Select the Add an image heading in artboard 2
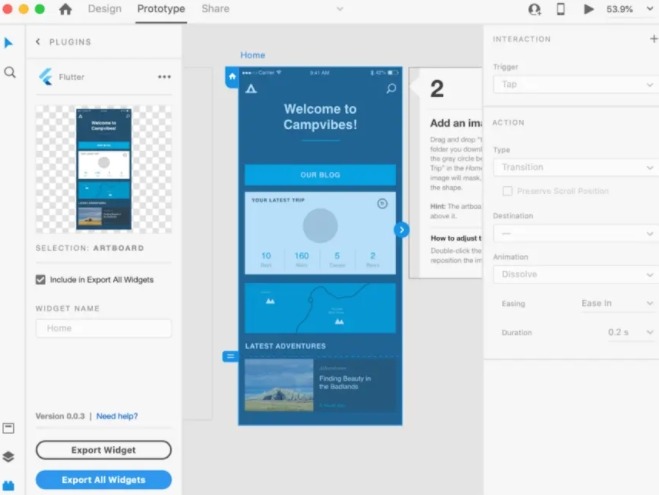659x495 pixels. 456,123
